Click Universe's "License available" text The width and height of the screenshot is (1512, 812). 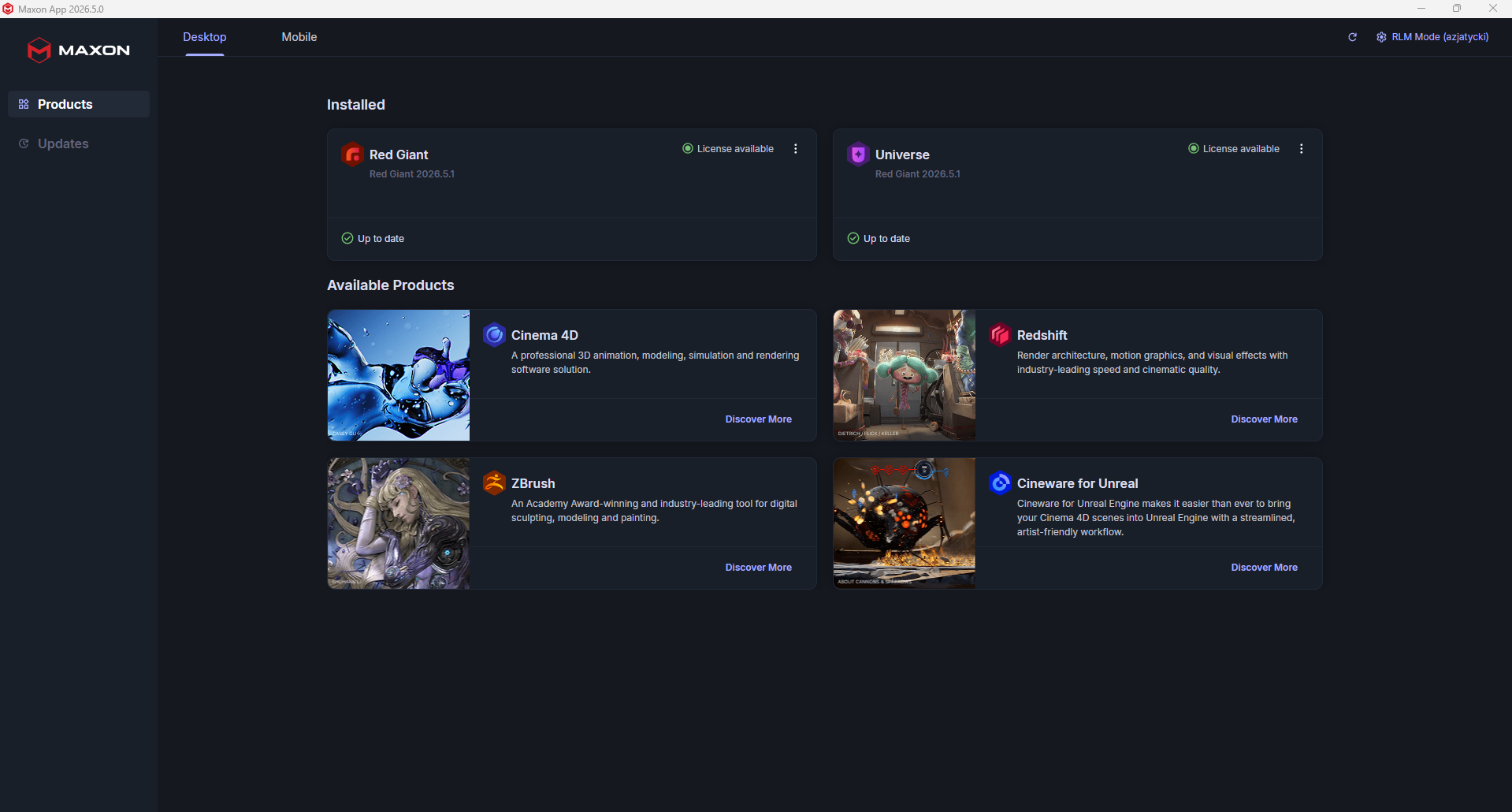pyautogui.click(x=1241, y=148)
